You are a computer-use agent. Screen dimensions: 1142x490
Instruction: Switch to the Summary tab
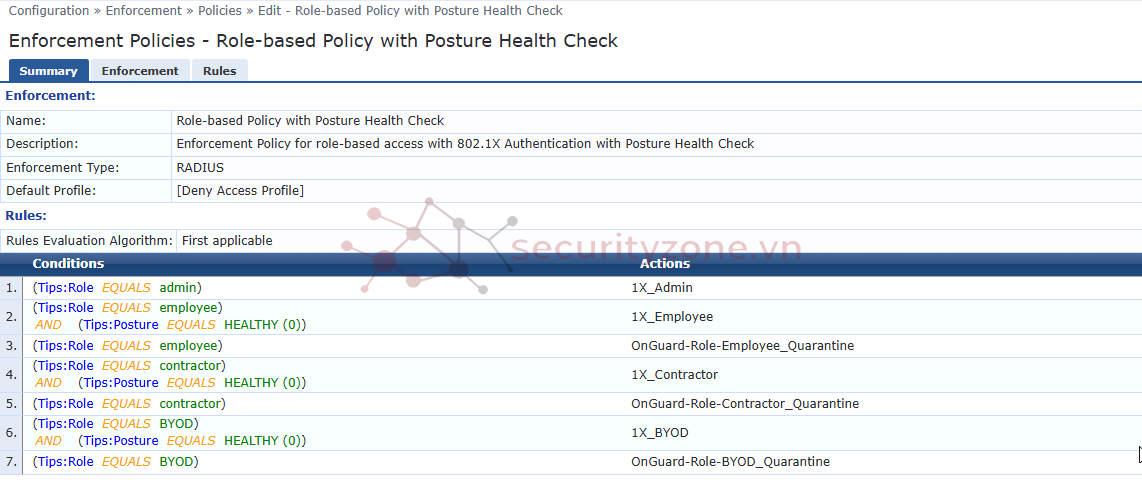(48, 71)
